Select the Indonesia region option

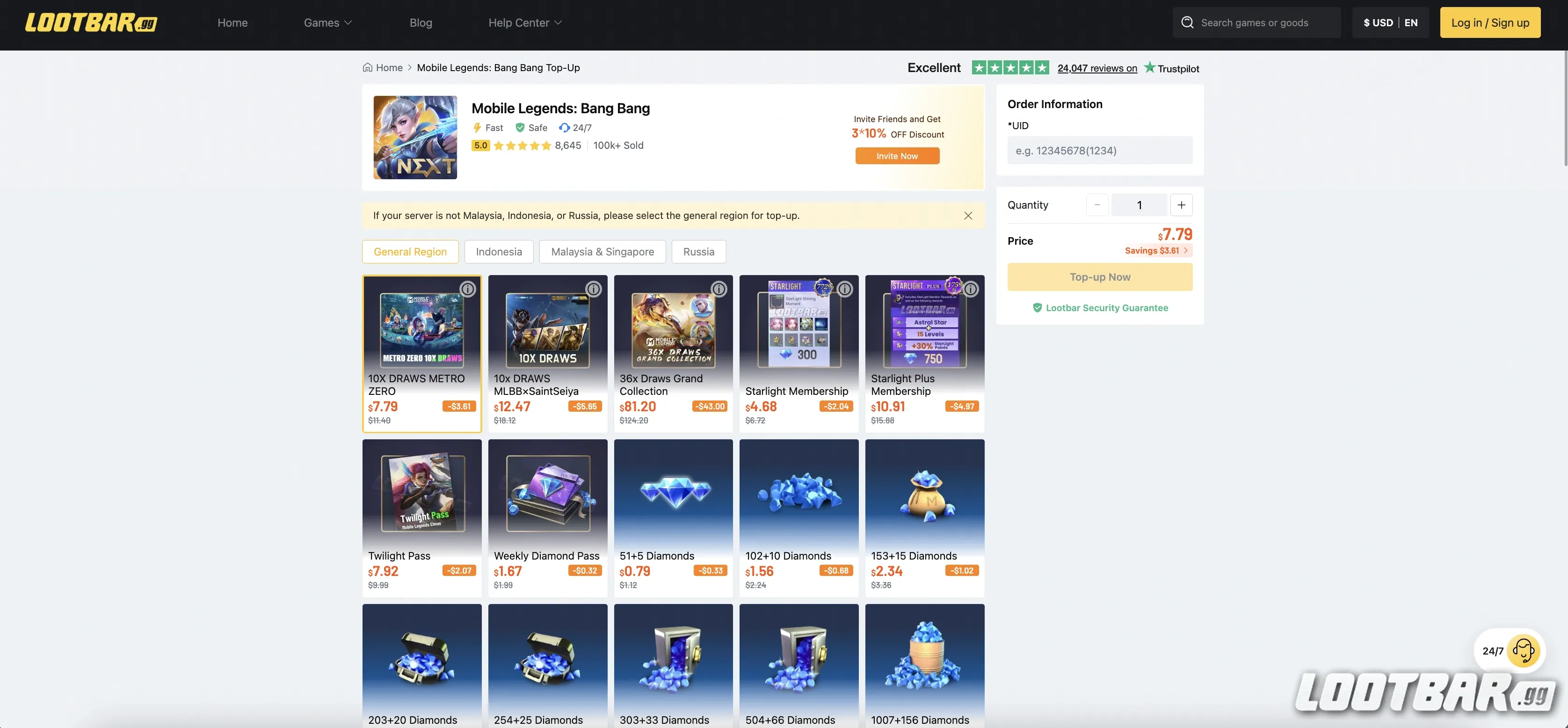coord(499,251)
